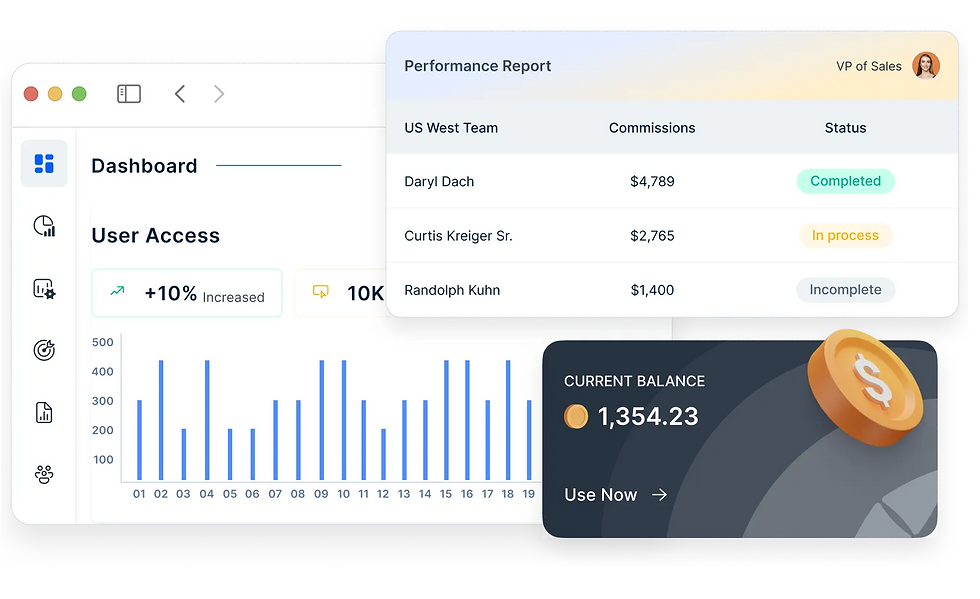Click the VP of Sales avatar photo
This screenshot has height=599, width=980.
click(926, 66)
